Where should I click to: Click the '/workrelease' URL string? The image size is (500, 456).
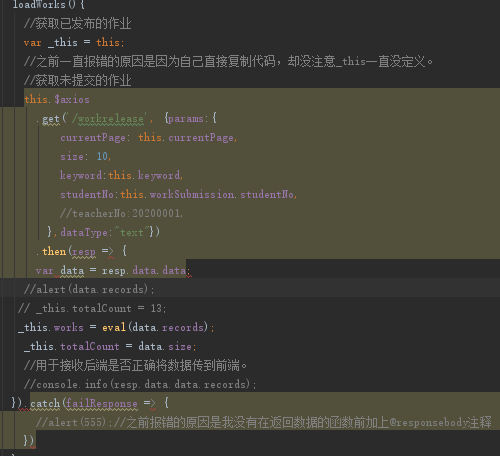click(108, 118)
